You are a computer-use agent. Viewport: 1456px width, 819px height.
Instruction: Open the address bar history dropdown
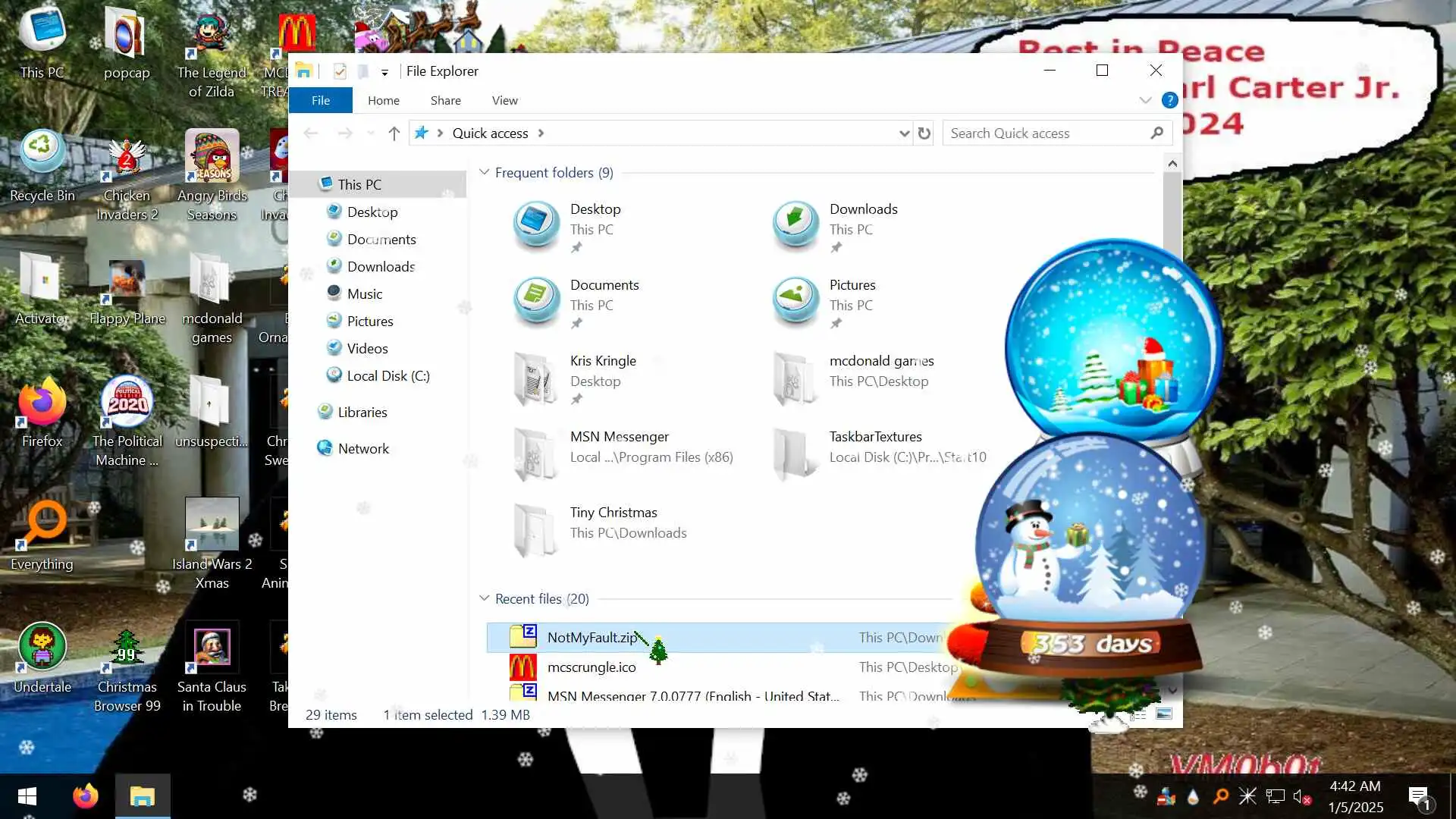(903, 133)
